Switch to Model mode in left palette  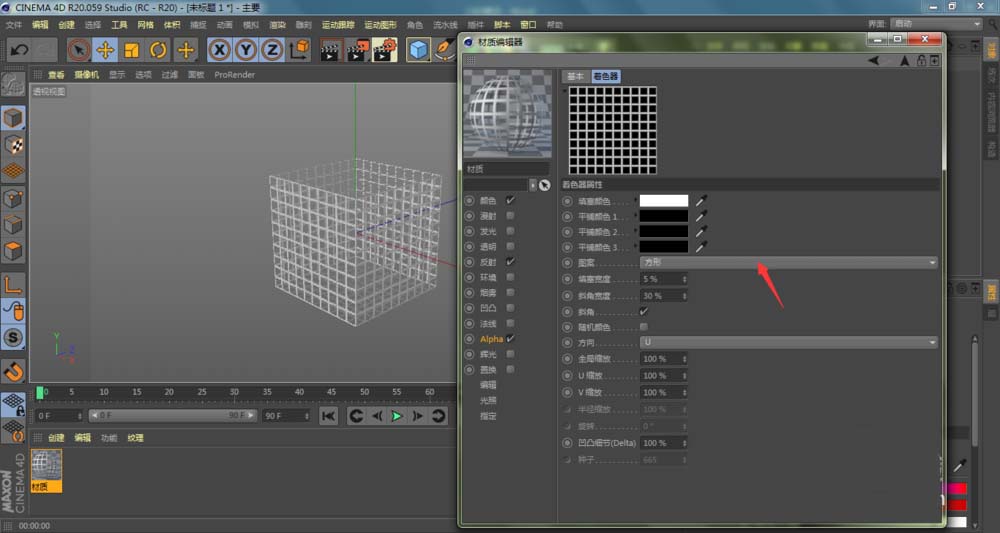point(13,118)
